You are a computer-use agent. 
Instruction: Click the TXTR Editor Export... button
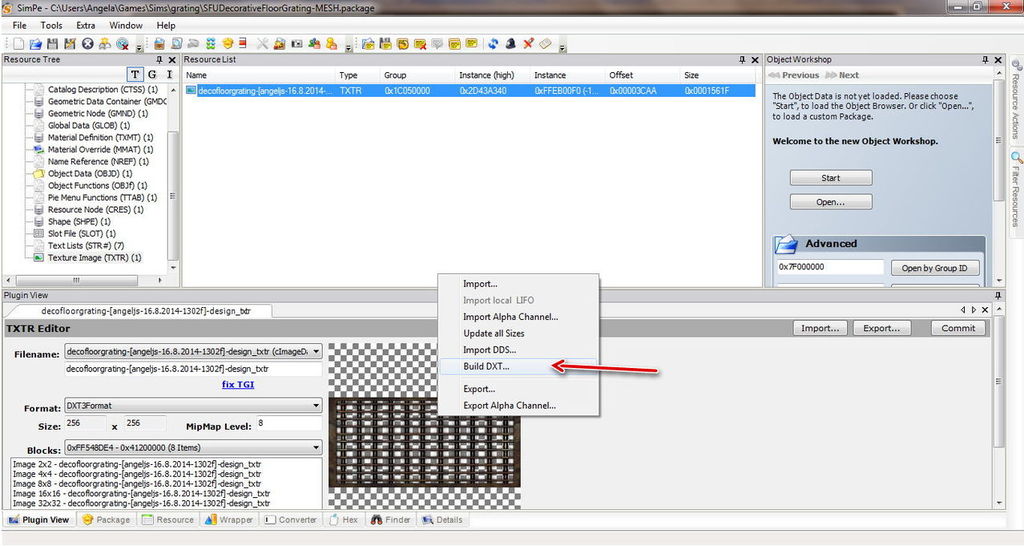point(881,329)
